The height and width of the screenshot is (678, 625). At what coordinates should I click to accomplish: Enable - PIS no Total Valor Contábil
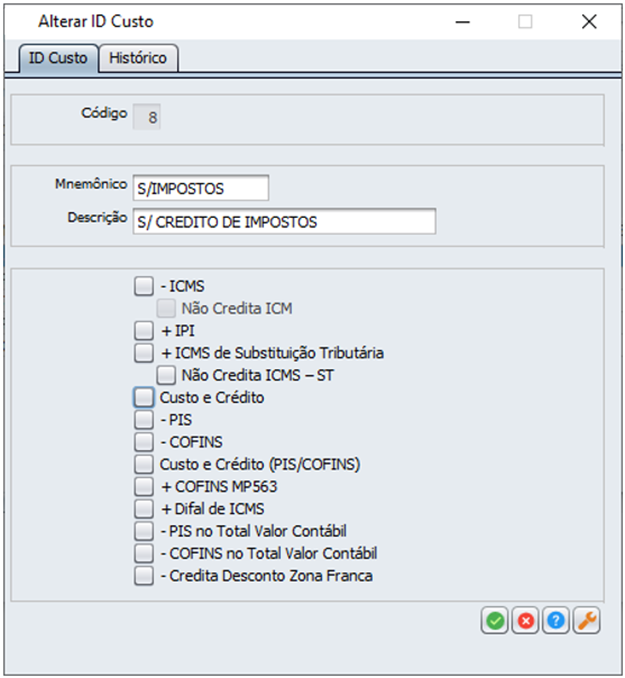pyautogui.click(x=144, y=531)
